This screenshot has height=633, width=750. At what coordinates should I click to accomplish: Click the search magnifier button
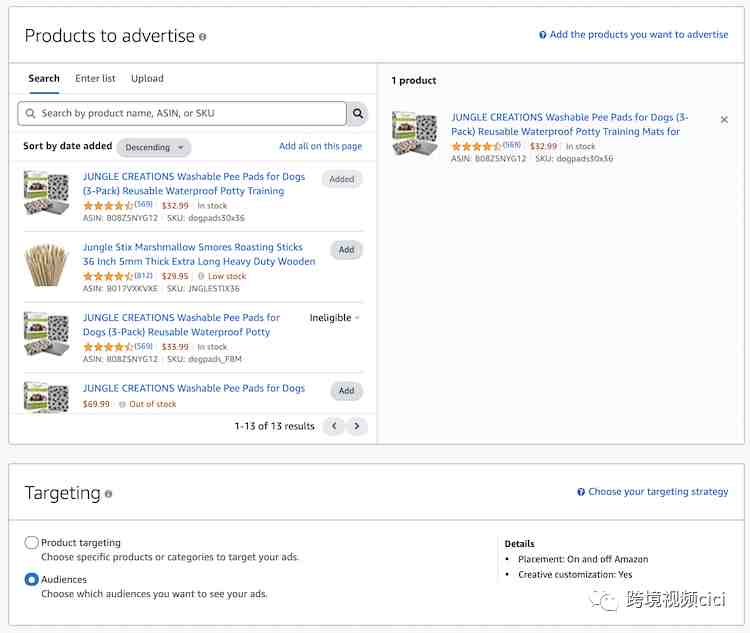pyautogui.click(x=357, y=113)
